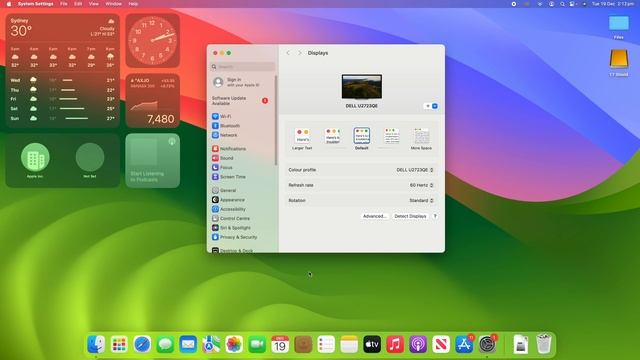Viewport: 640px width, 360px height.
Task: Open Calendar from the Dock
Action: pyautogui.click(x=280, y=344)
